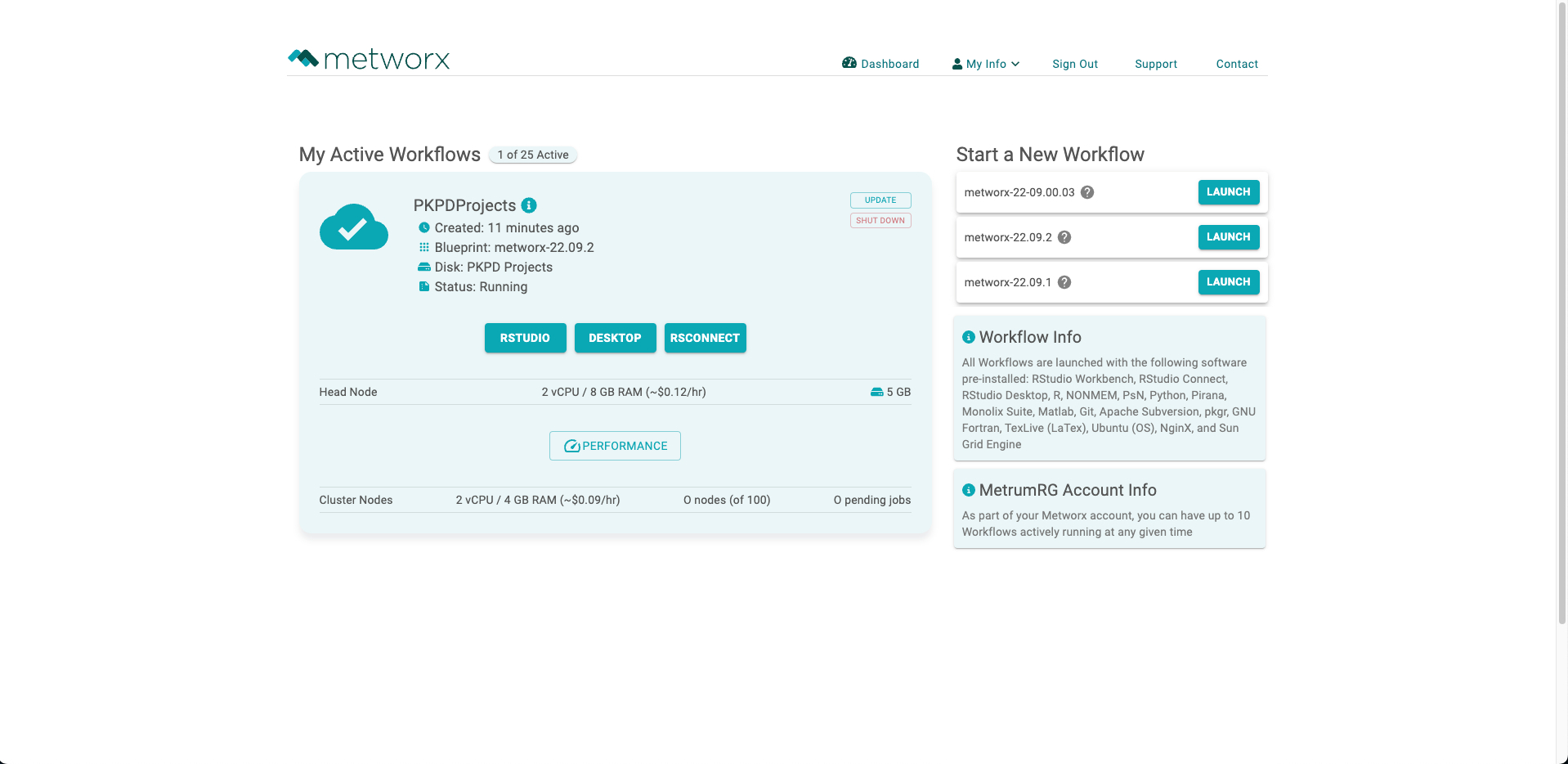Launch metworx-22.09.2 workflow
The image size is (1568, 764).
[1229, 237]
